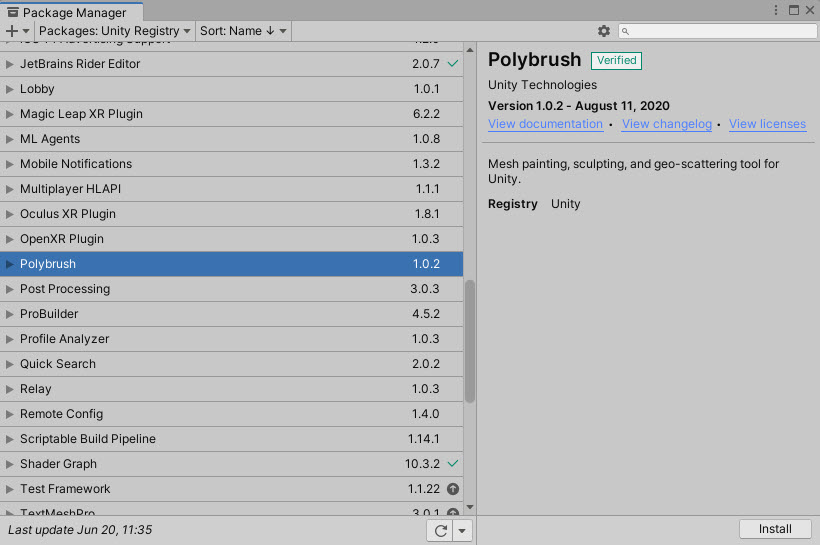The width and height of the screenshot is (820, 545).
Task: Click the magnifier icon in the search box
Action: (x=625, y=31)
